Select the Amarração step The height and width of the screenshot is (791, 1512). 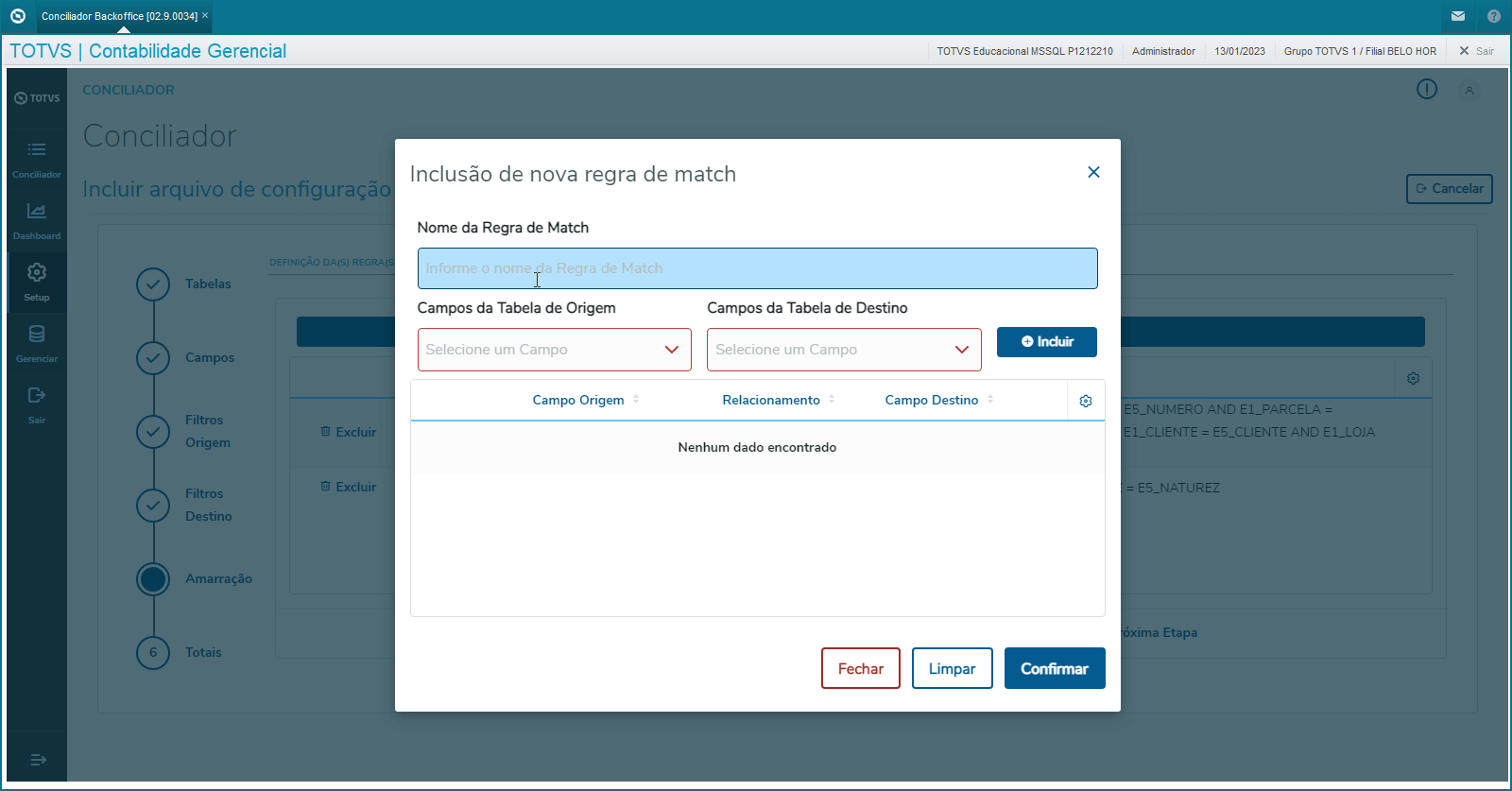(x=153, y=579)
